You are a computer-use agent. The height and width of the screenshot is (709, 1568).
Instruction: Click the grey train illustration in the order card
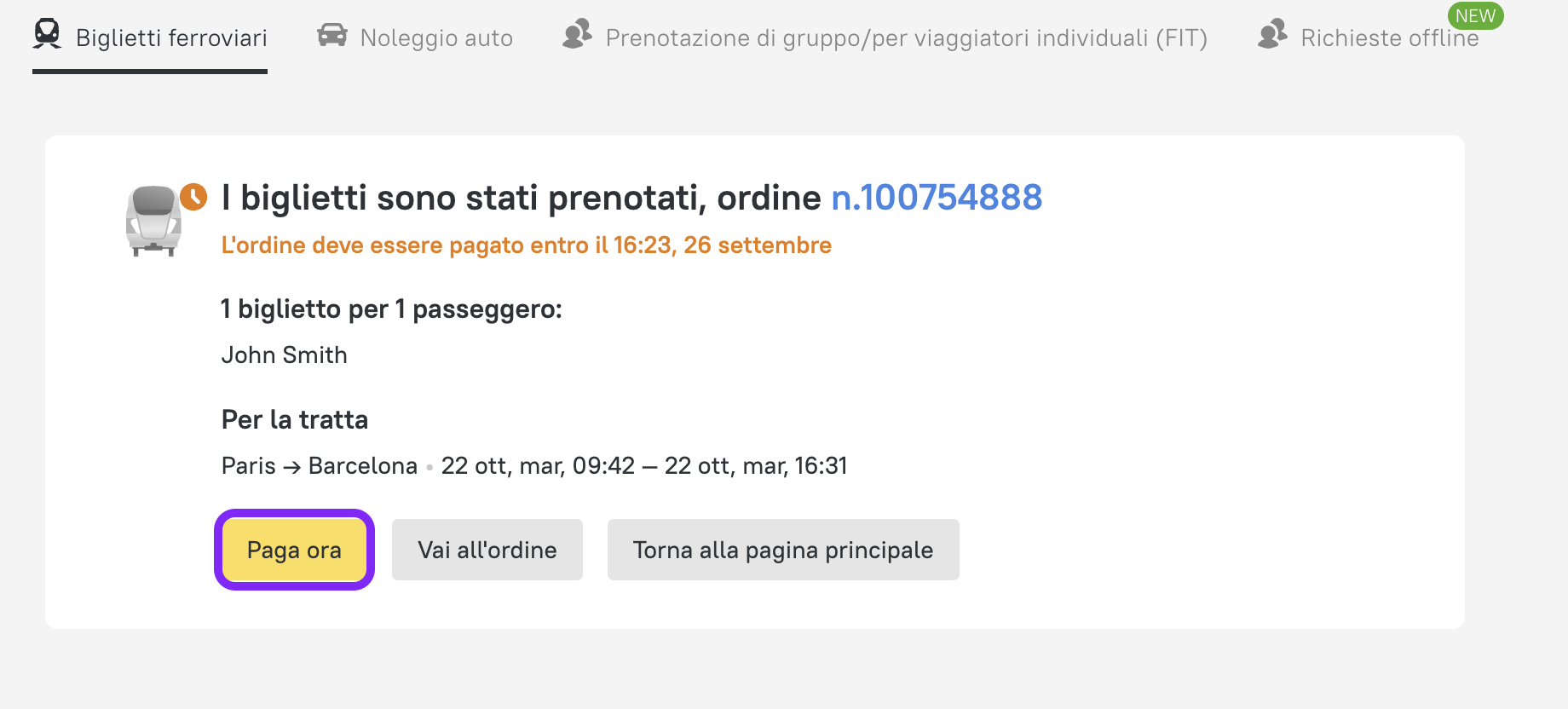point(153,222)
